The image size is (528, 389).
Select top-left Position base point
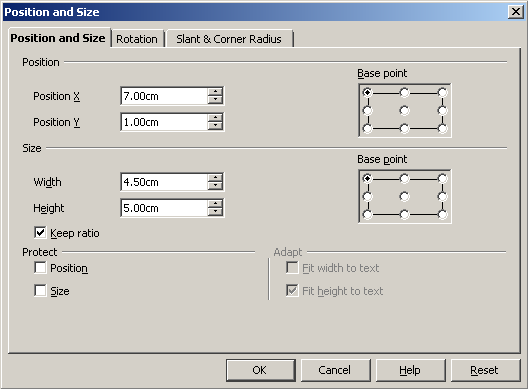click(367, 92)
